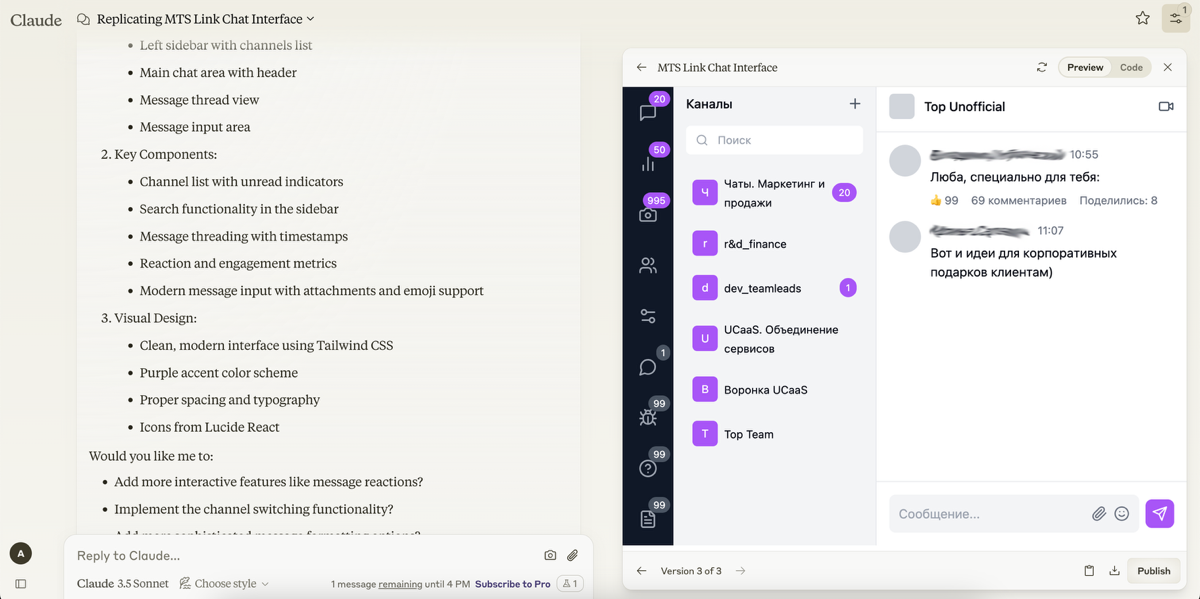This screenshot has height=599, width=1200.
Task: Refresh the artifact preview
Action: tap(1042, 67)
